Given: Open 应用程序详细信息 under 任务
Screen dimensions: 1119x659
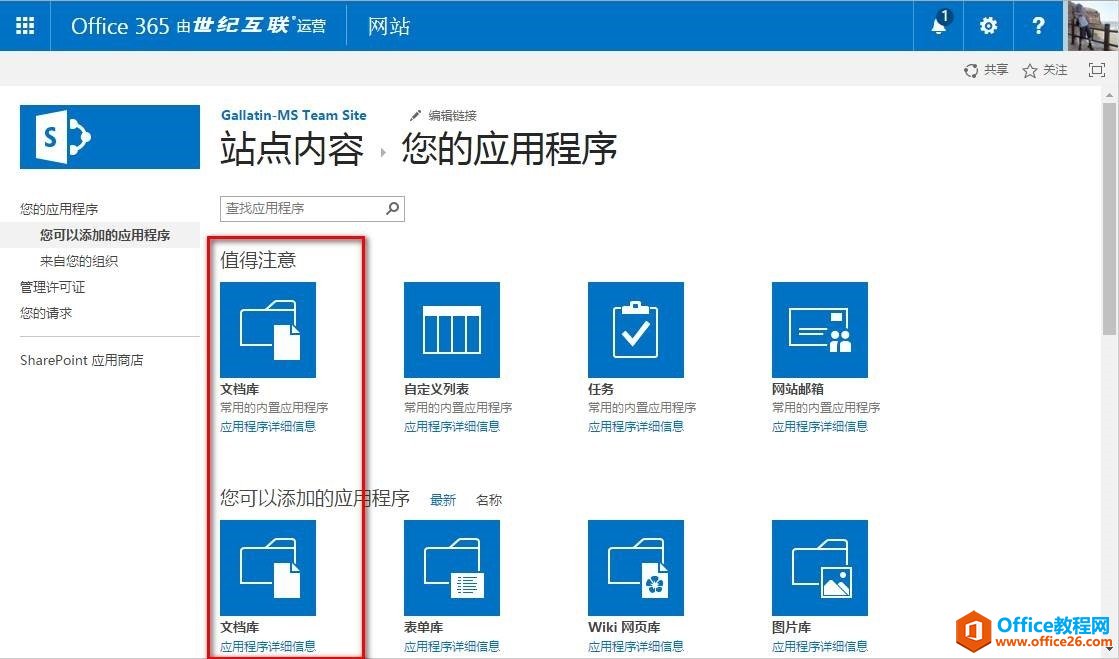Looking at the screenshot, I should click(x=636, y=426).
